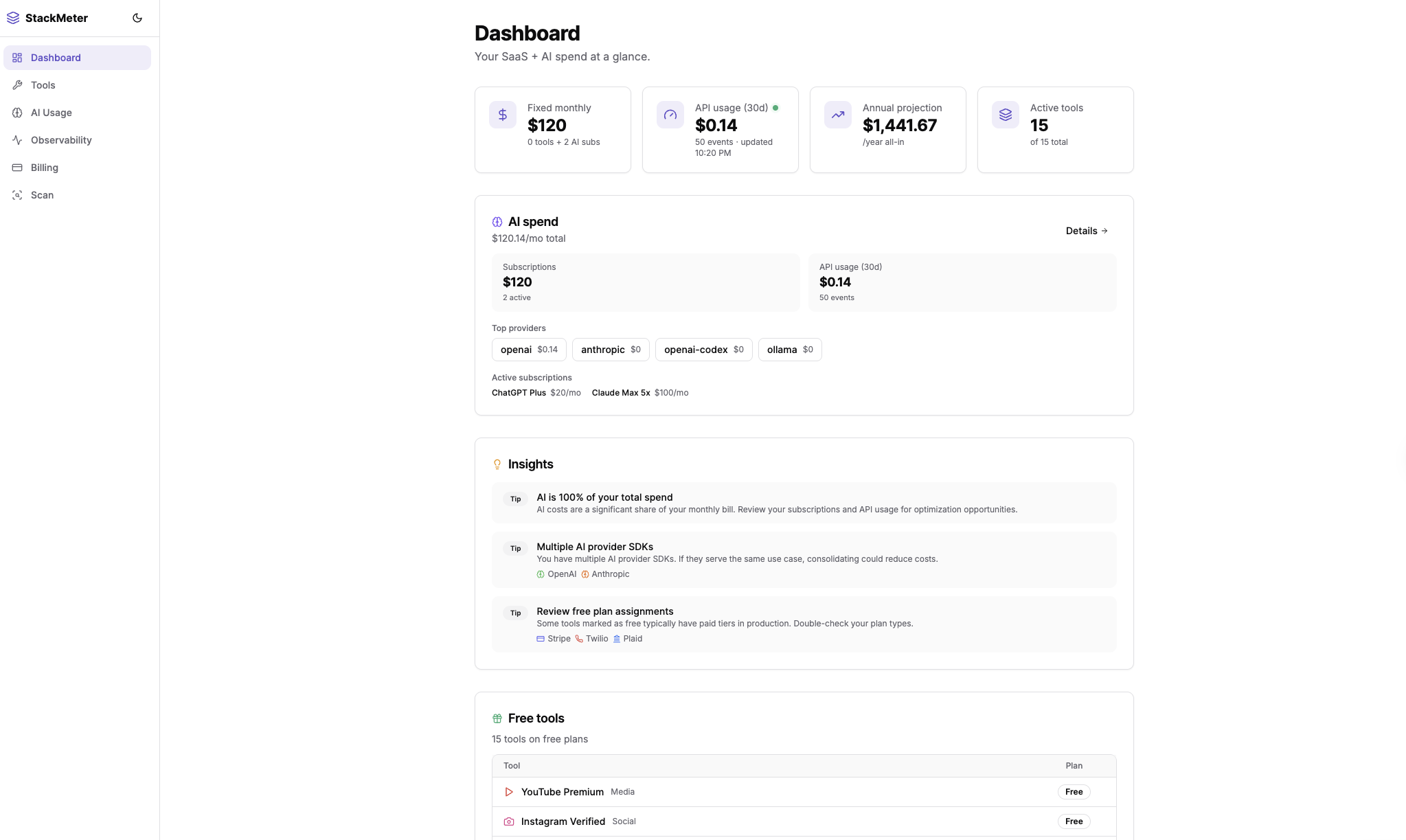Open AI Usage from the sidebar

[51, 113]
